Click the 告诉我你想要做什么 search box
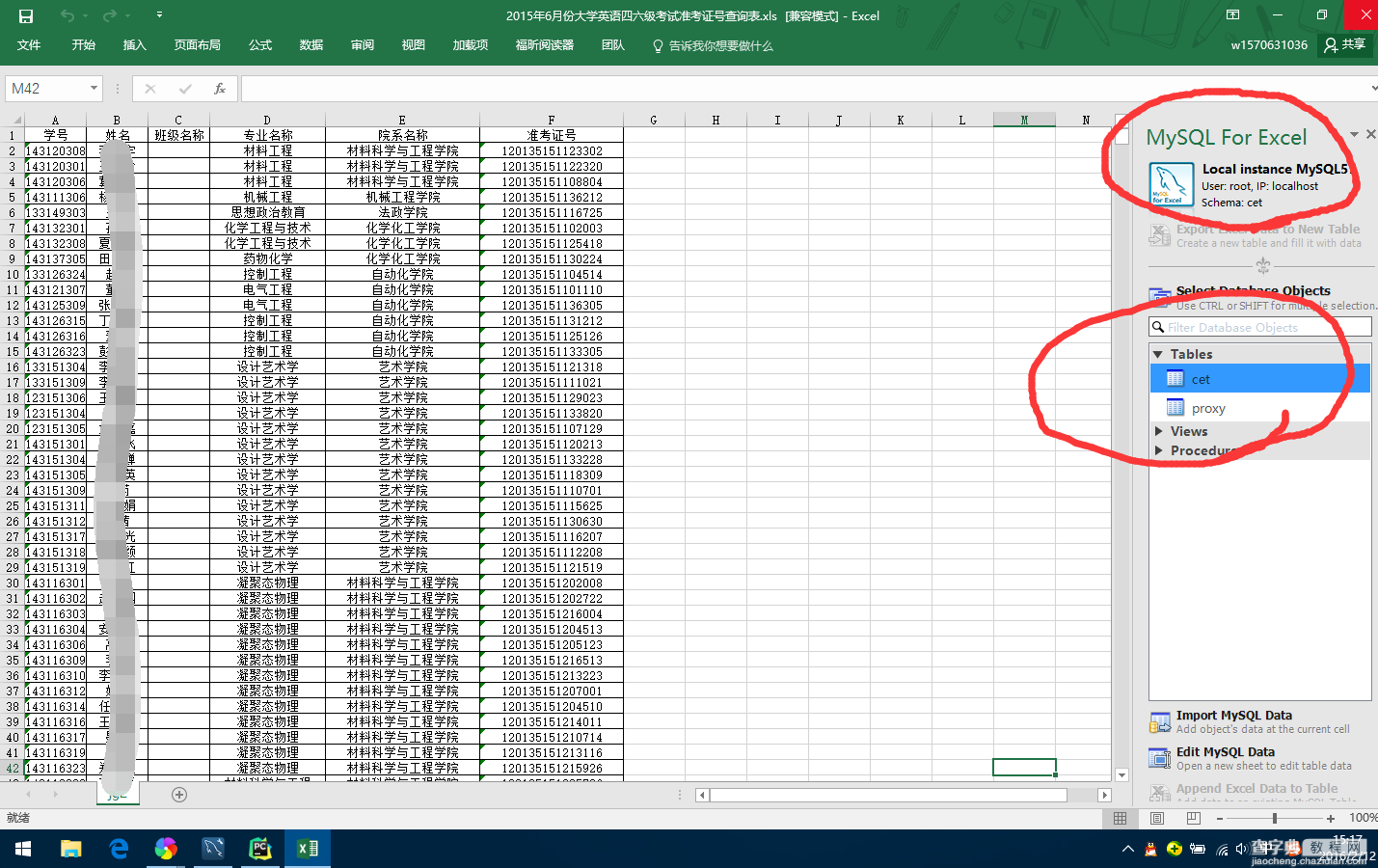1378x868 pixels. tap(713, 45)
